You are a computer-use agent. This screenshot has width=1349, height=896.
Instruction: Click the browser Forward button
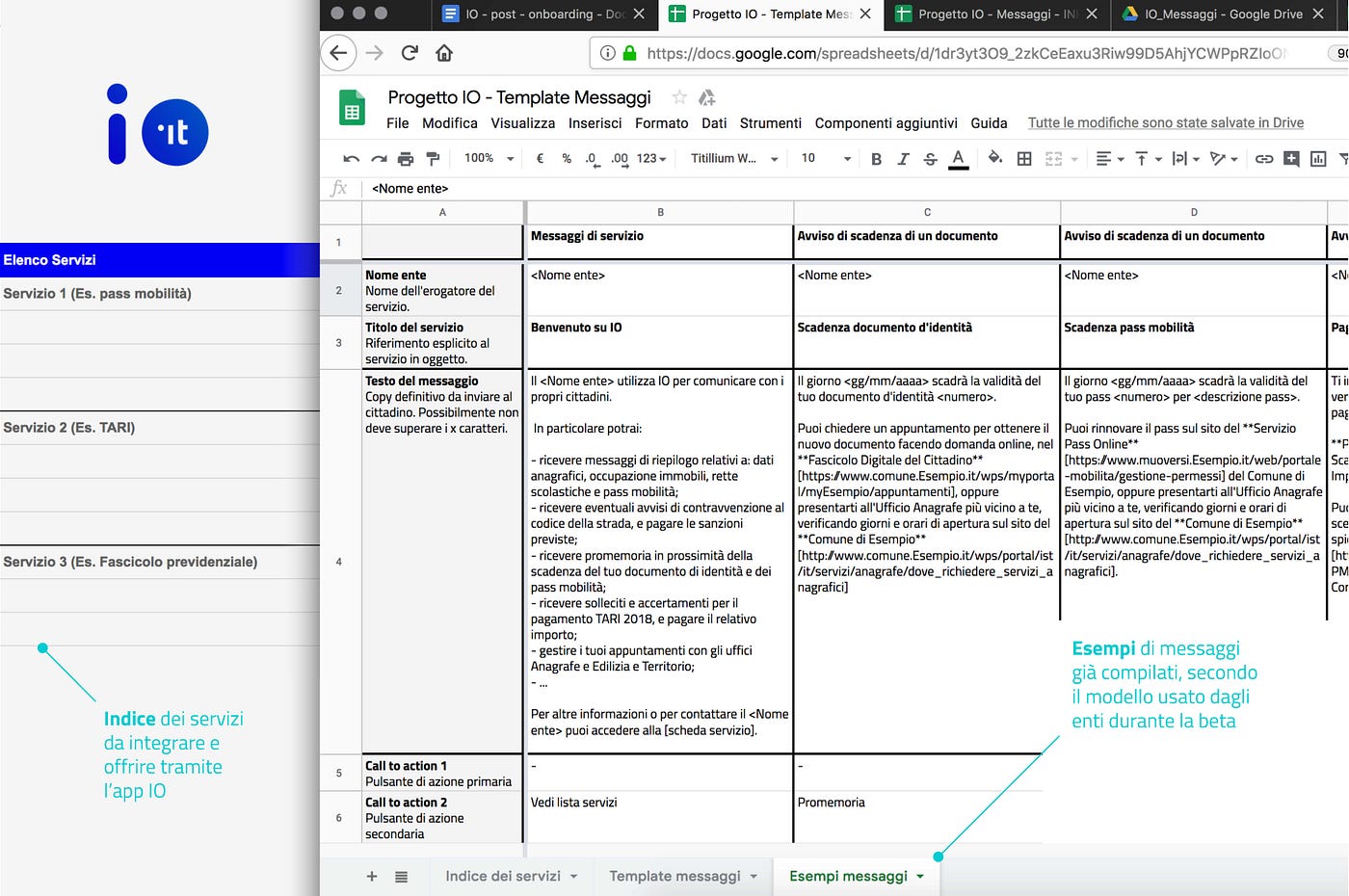375,53
